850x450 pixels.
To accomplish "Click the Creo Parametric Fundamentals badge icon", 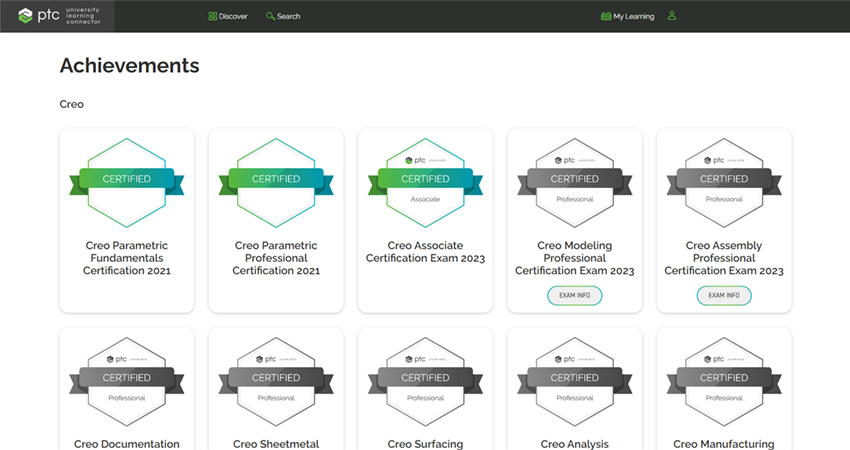I will coord(126,181).
